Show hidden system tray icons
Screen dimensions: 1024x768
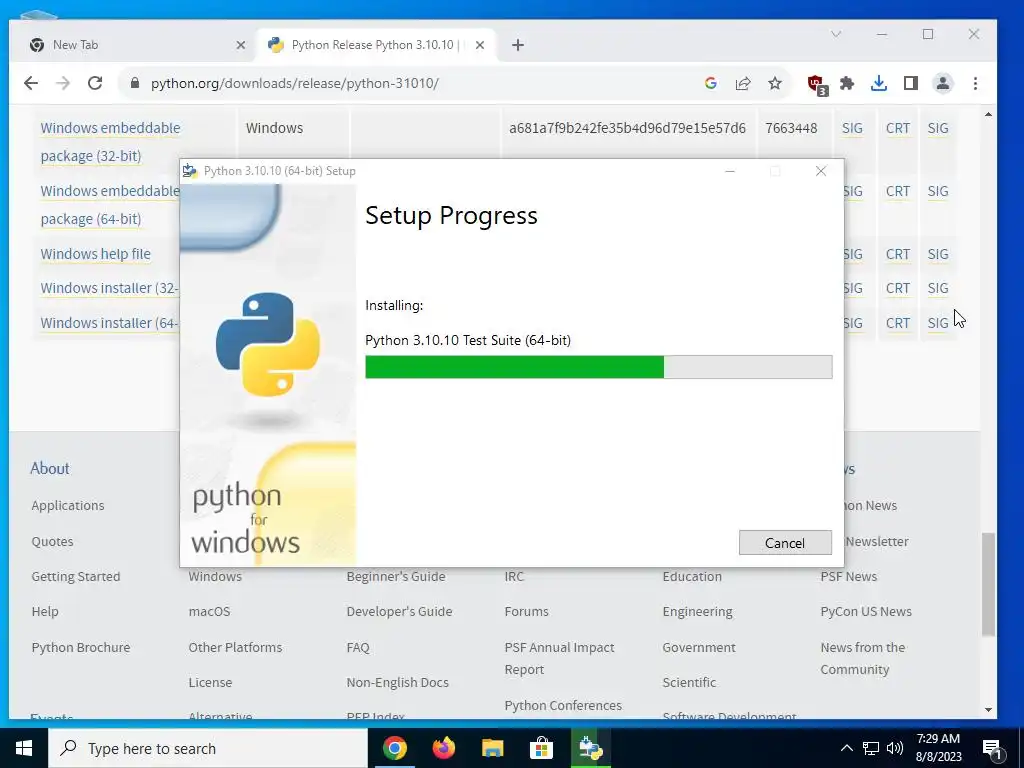(846, 748)
